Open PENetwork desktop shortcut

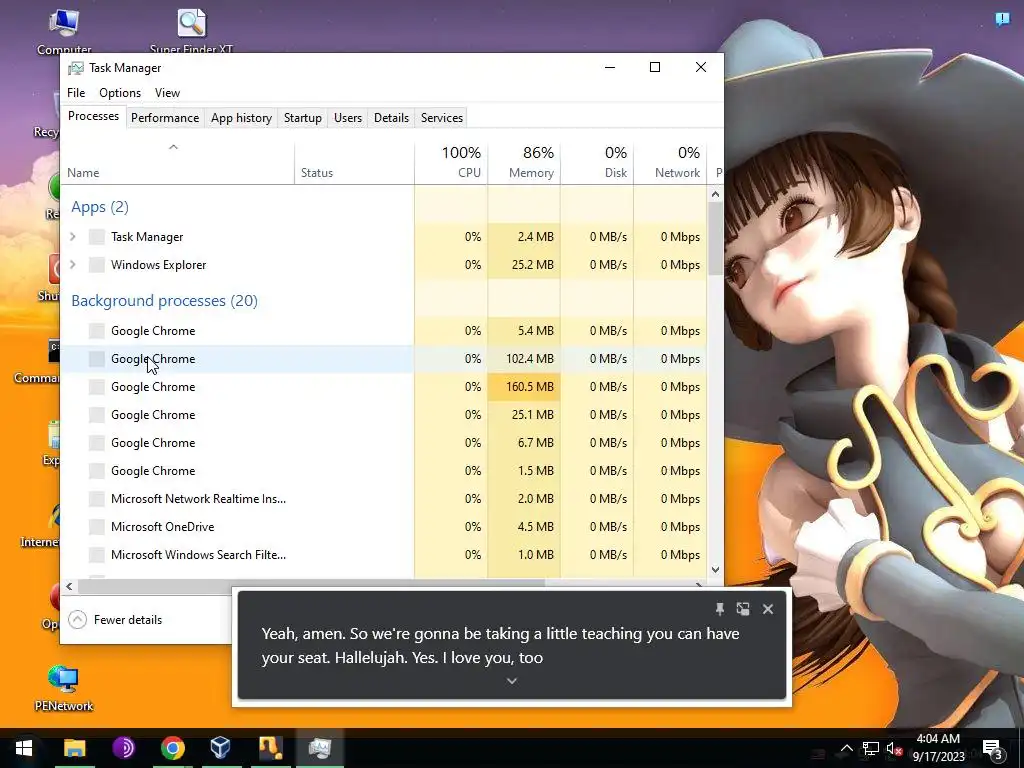pos(63,688)
